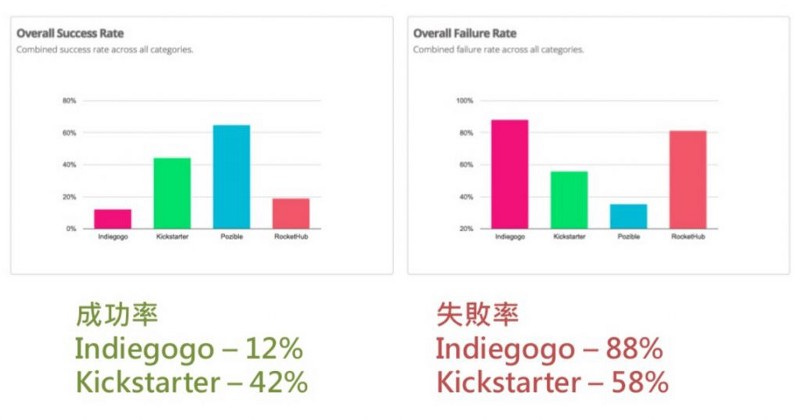Click the Indiegogo – 12% text
Image resolution: width=800 pixels, height=420 pixels.
(x=189, y=350)
